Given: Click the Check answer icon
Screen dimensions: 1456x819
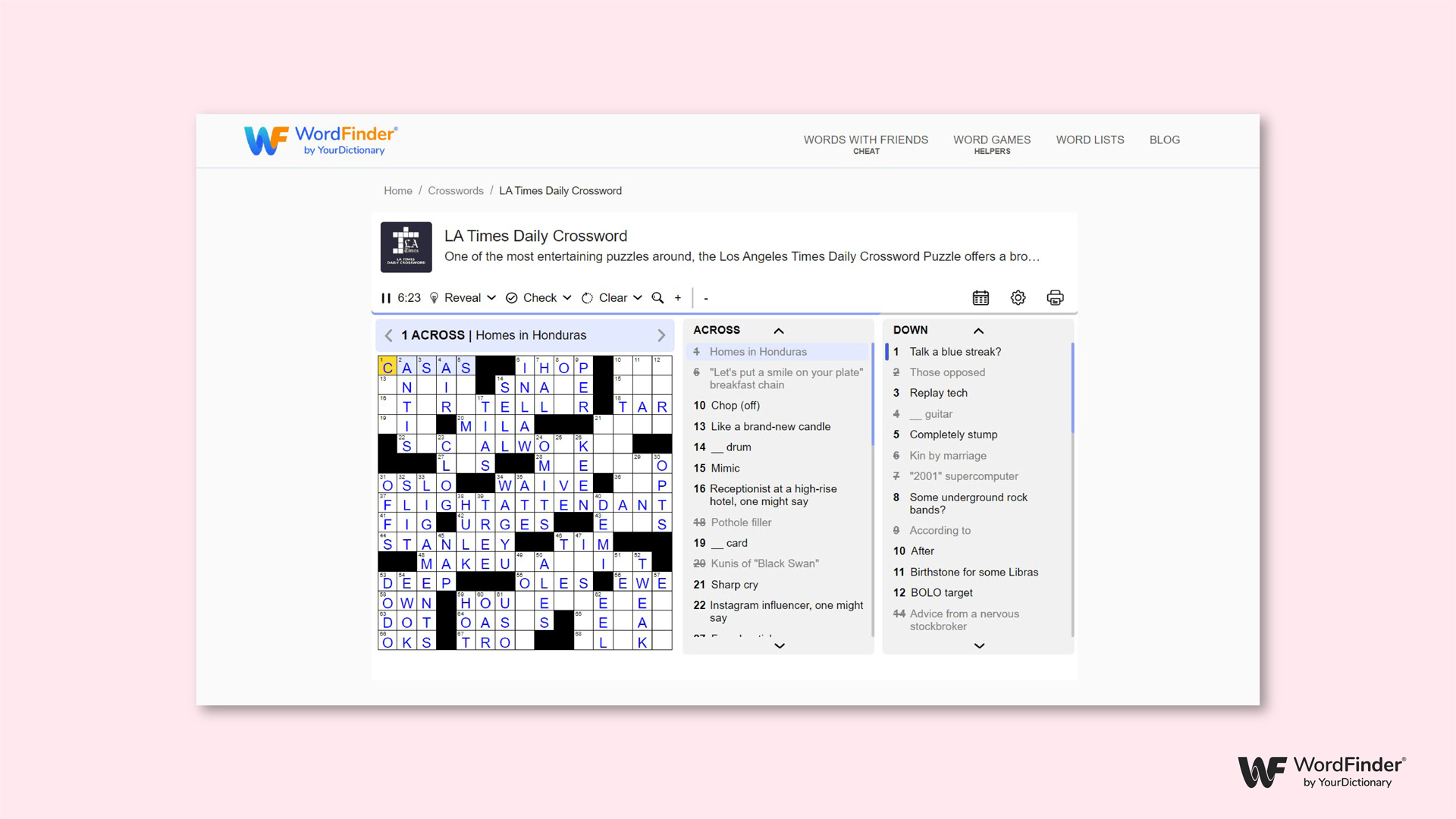Looking at the screenshot, I should (x=510, y=298).
